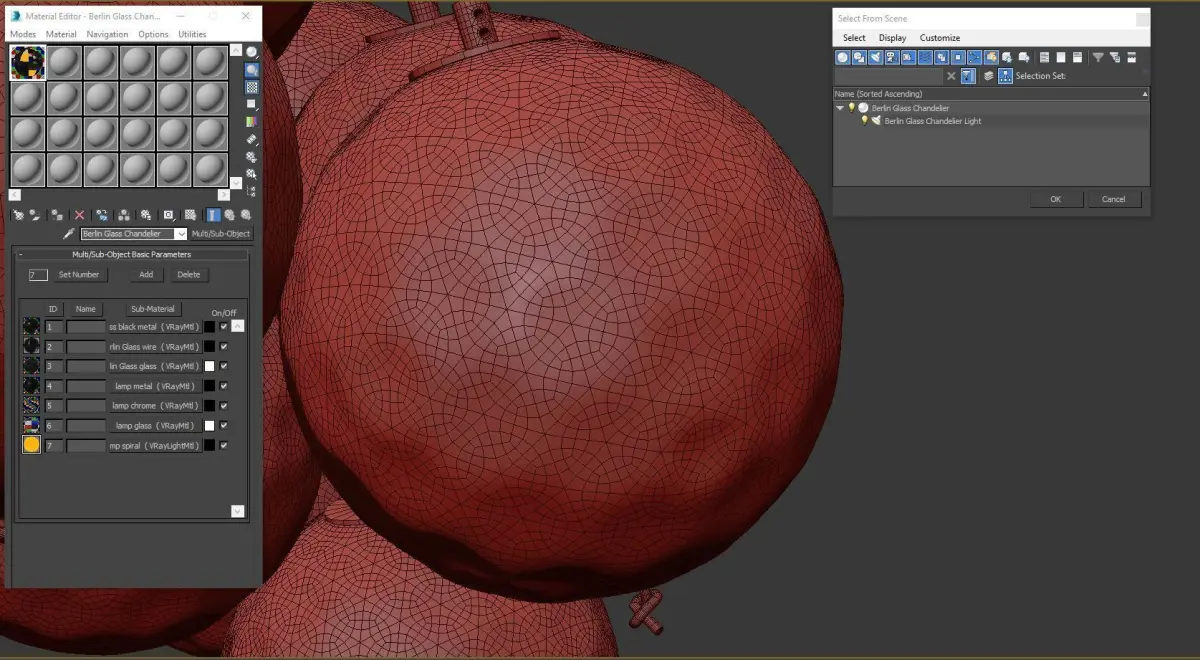Click the Make Material Copy icon
The width and height of the screenshot is (1200, 660).
[x=102, y=215]
